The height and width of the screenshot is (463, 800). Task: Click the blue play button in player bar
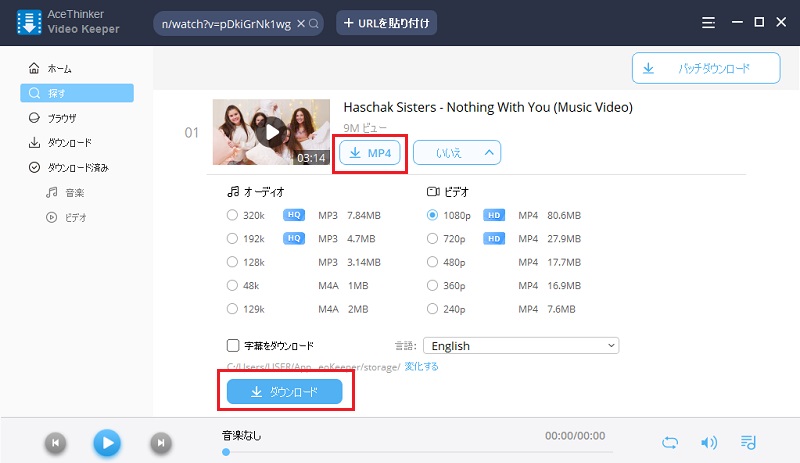click(107, 443)
